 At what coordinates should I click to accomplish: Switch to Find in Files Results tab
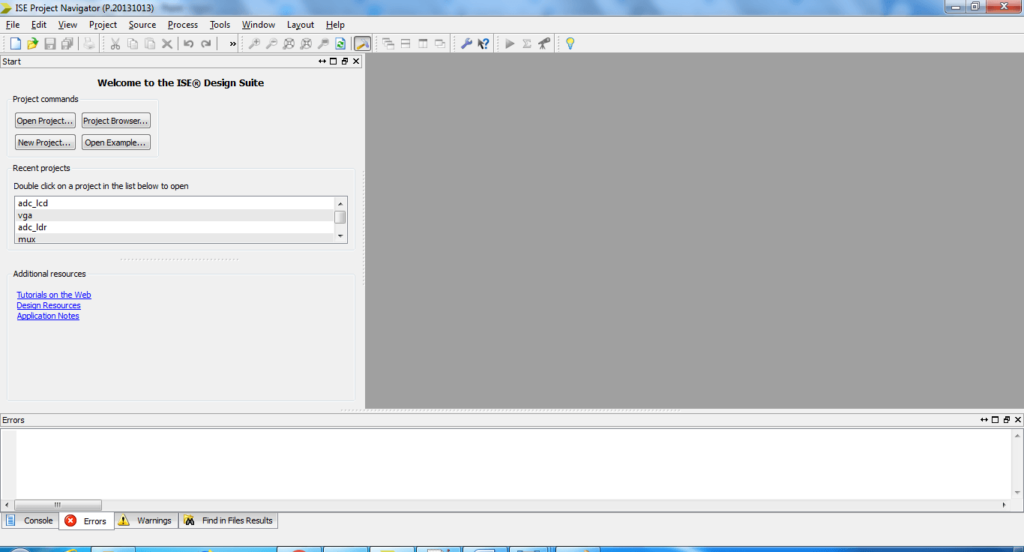[x=229, y=521]
